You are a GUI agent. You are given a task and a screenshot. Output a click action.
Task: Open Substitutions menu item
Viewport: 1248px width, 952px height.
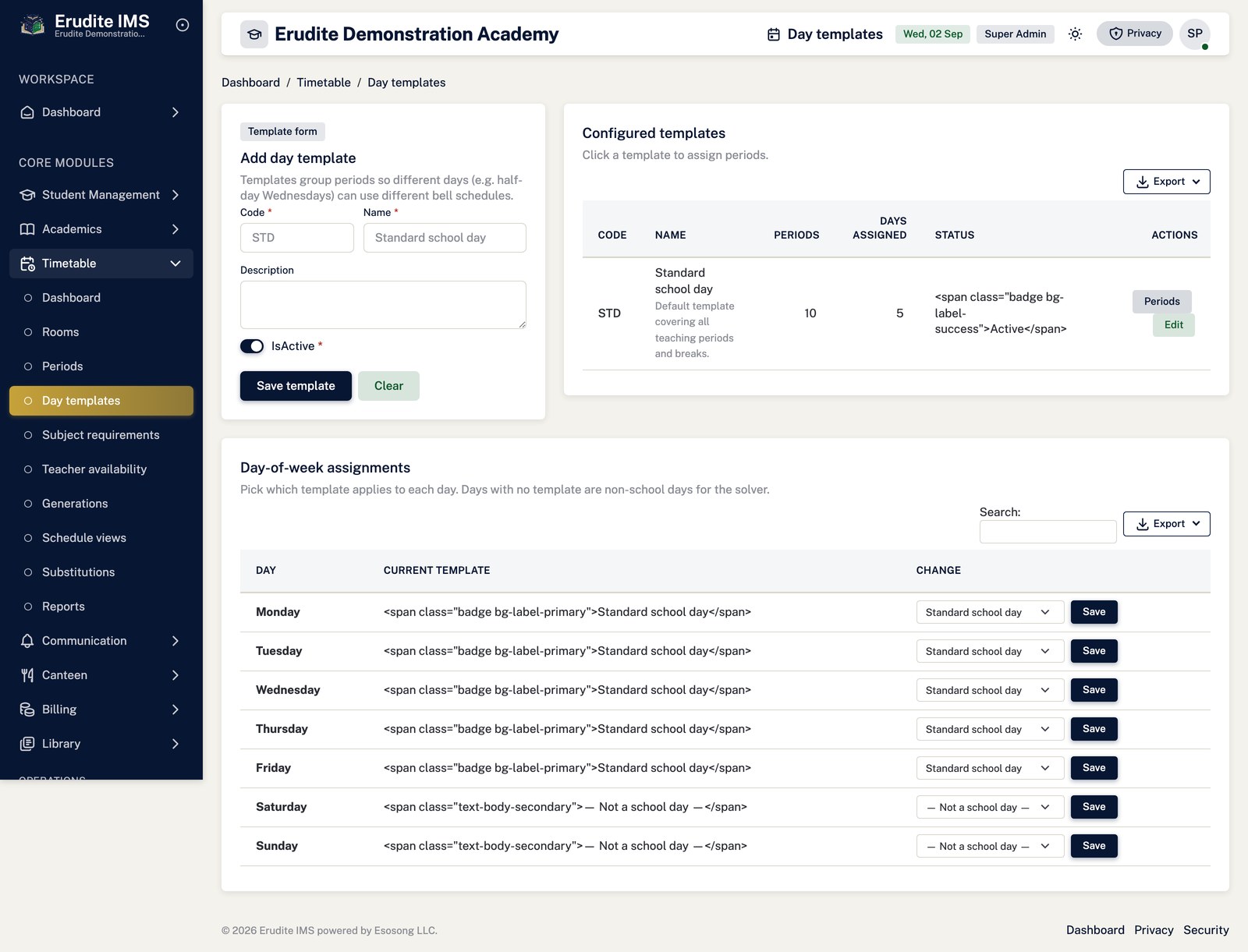[101, 572]
